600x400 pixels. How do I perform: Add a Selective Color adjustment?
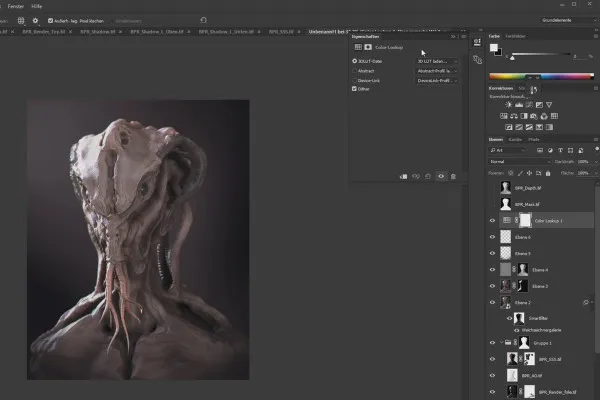pyautogui.click(x=539, y=127)
